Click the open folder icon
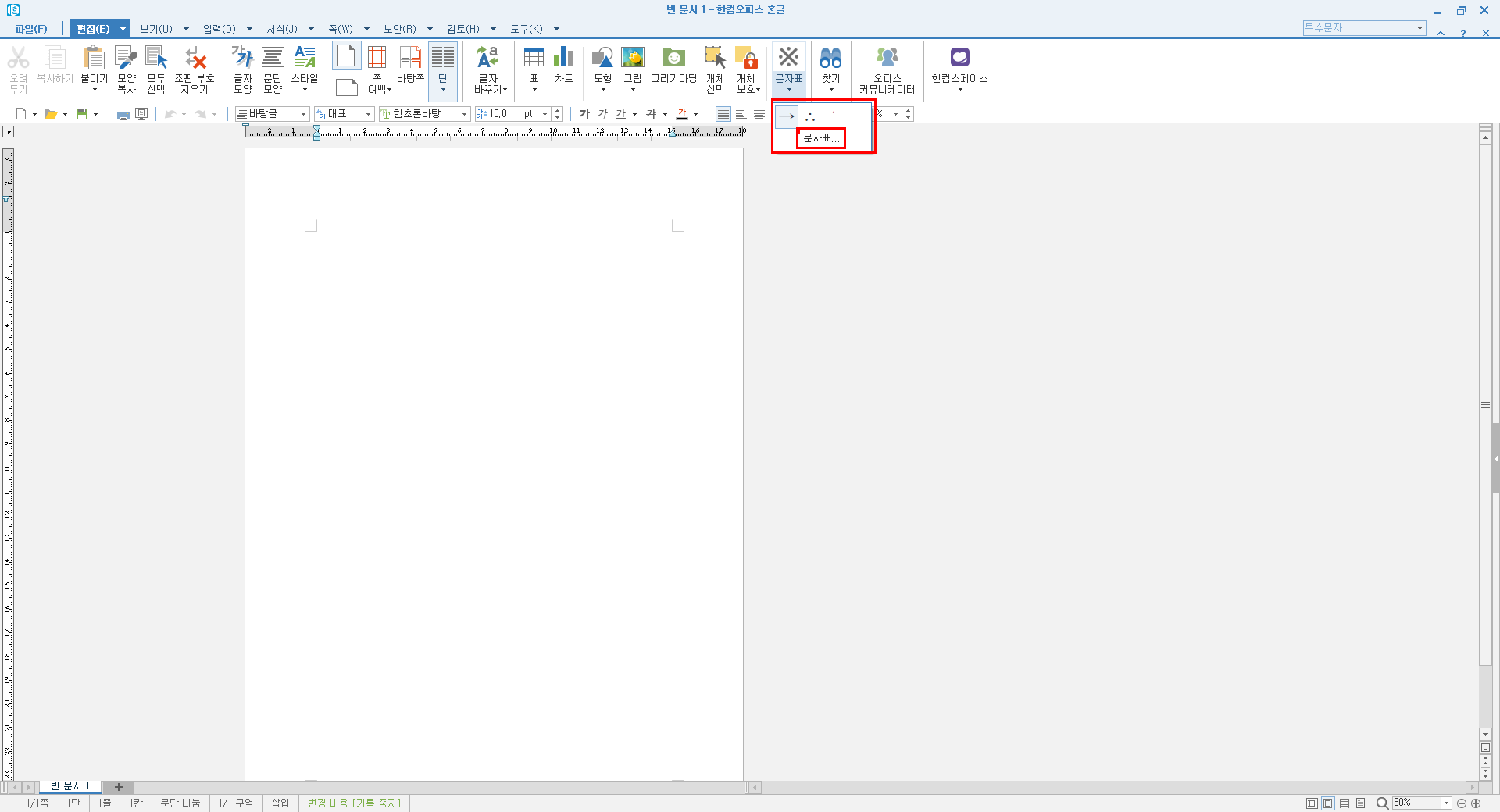The width and height of the screenshot is (1500, 812). coord(51,114)
